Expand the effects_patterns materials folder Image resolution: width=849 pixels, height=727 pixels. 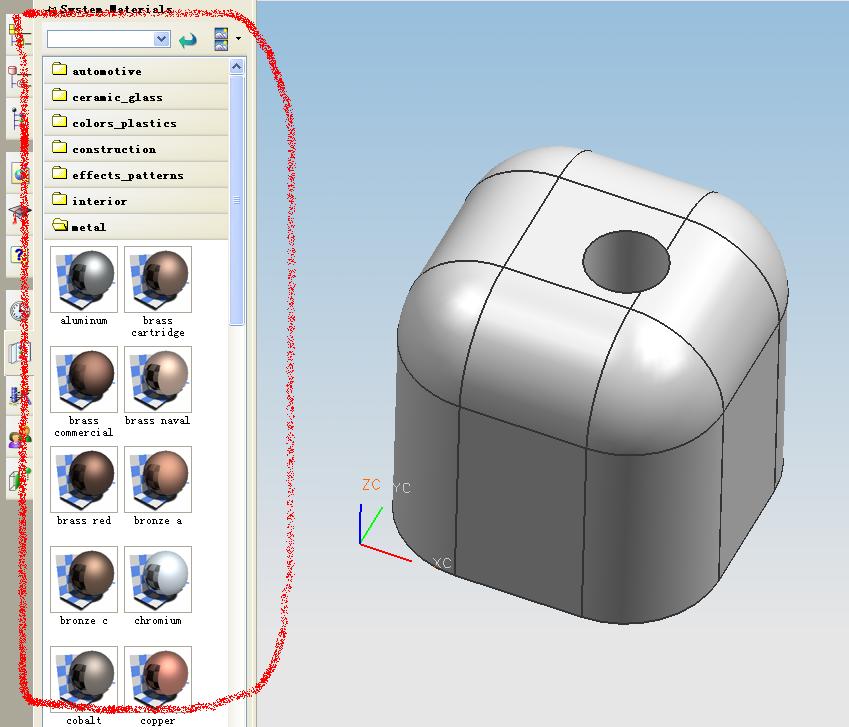(x=136, y=175)
